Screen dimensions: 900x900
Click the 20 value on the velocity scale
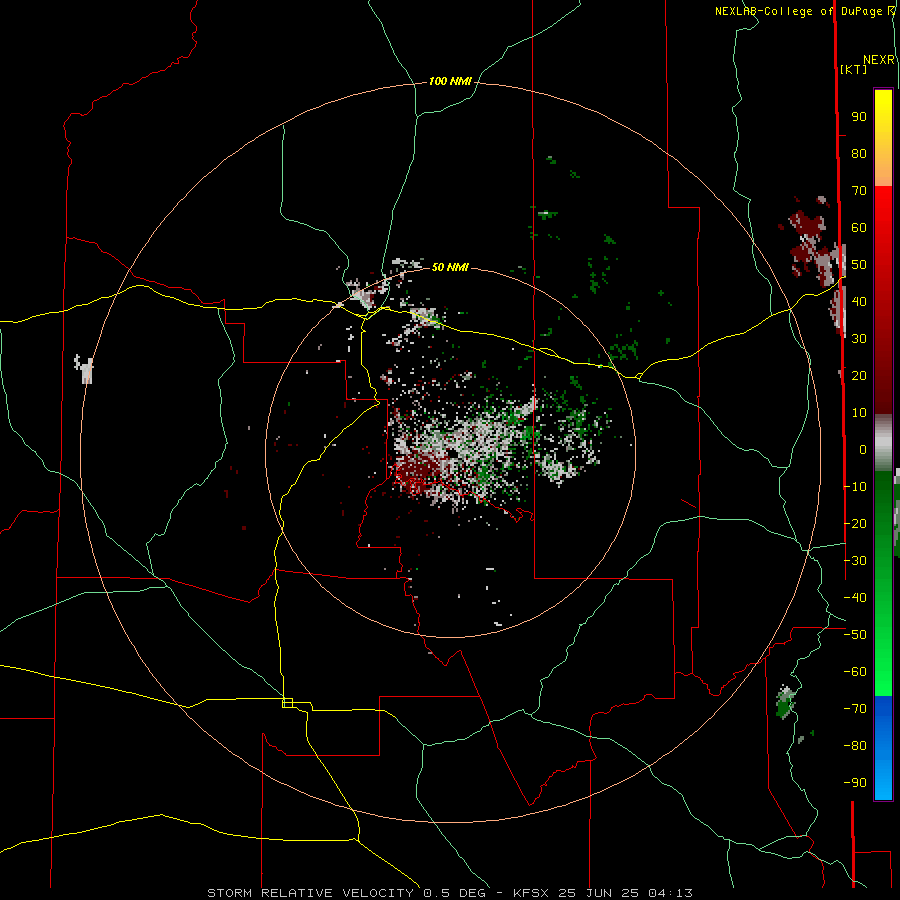(859, 376)
